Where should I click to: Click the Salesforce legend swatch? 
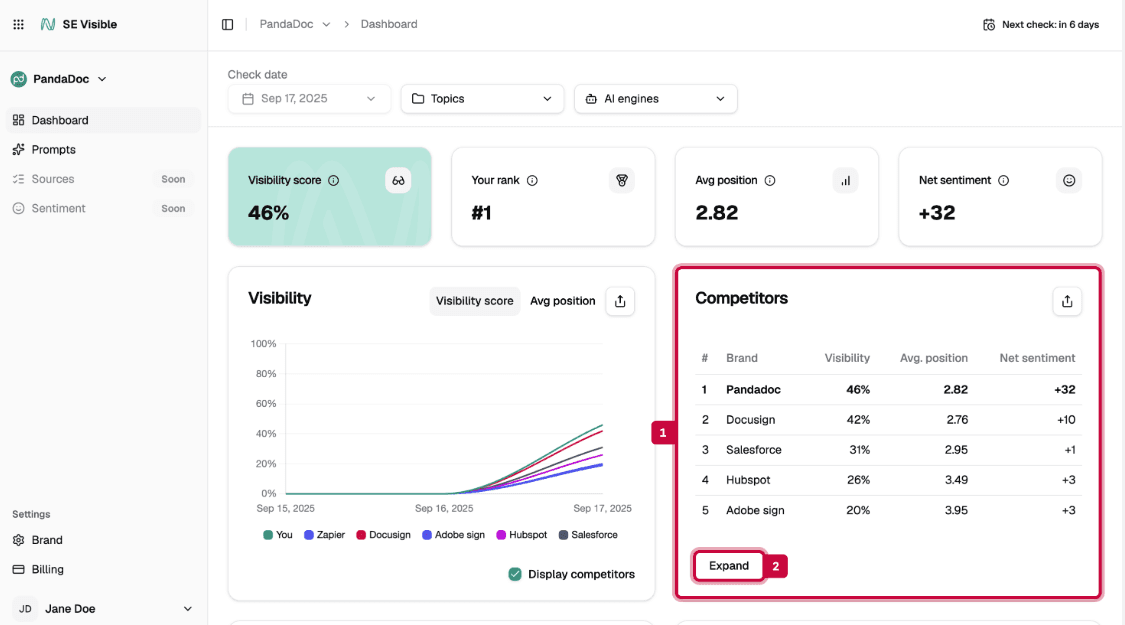tap(563, 535)
